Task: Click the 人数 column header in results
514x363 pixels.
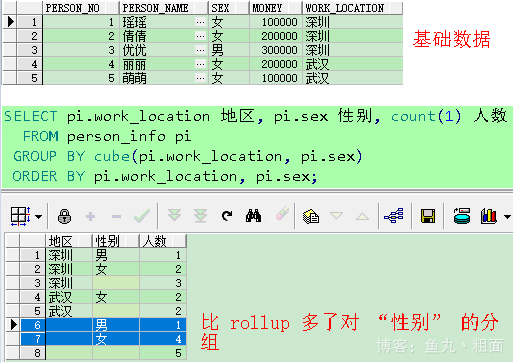Action: (x=162, y=241)
